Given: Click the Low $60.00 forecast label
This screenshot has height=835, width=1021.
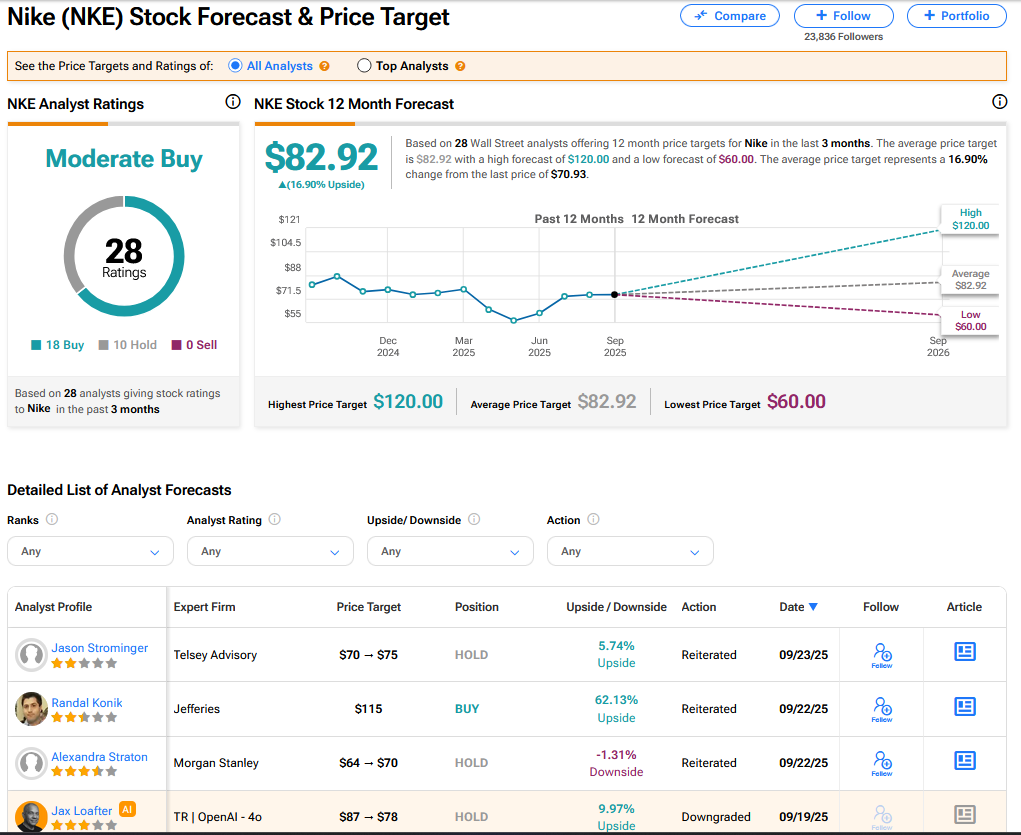Looking at the screenshot, I should click(970, 320).
